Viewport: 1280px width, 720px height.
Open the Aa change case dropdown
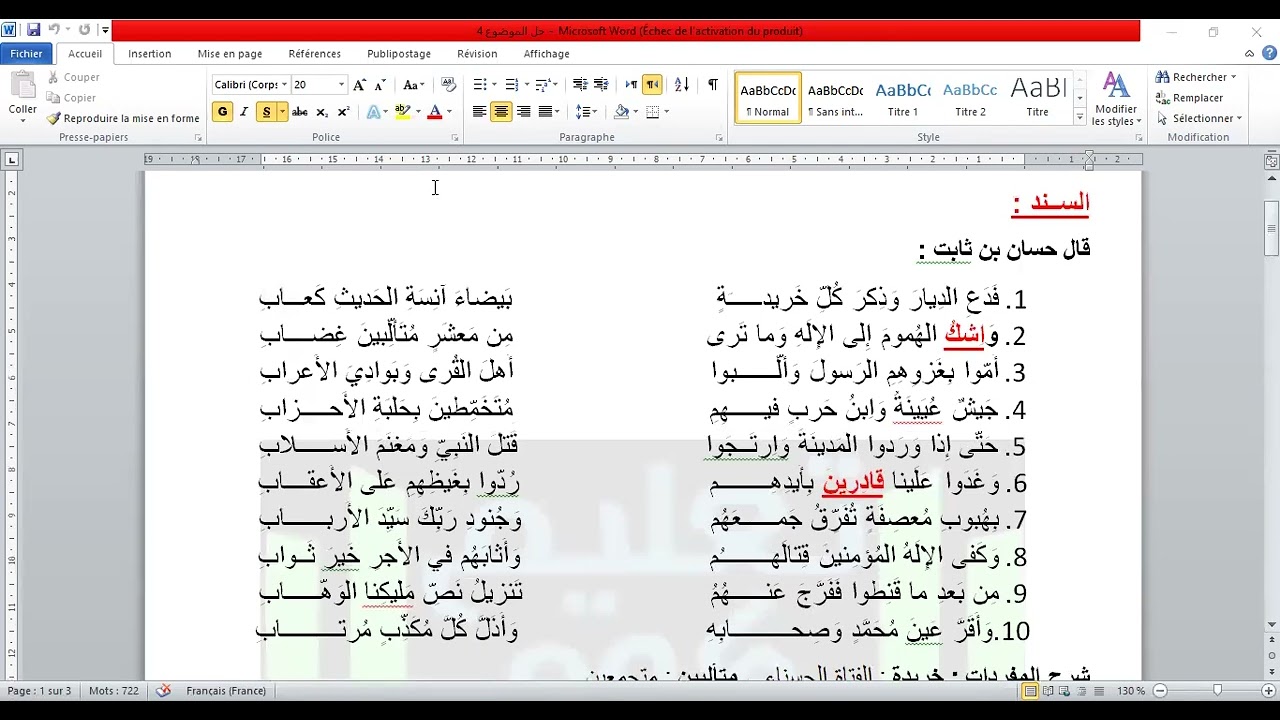[413, 85]
